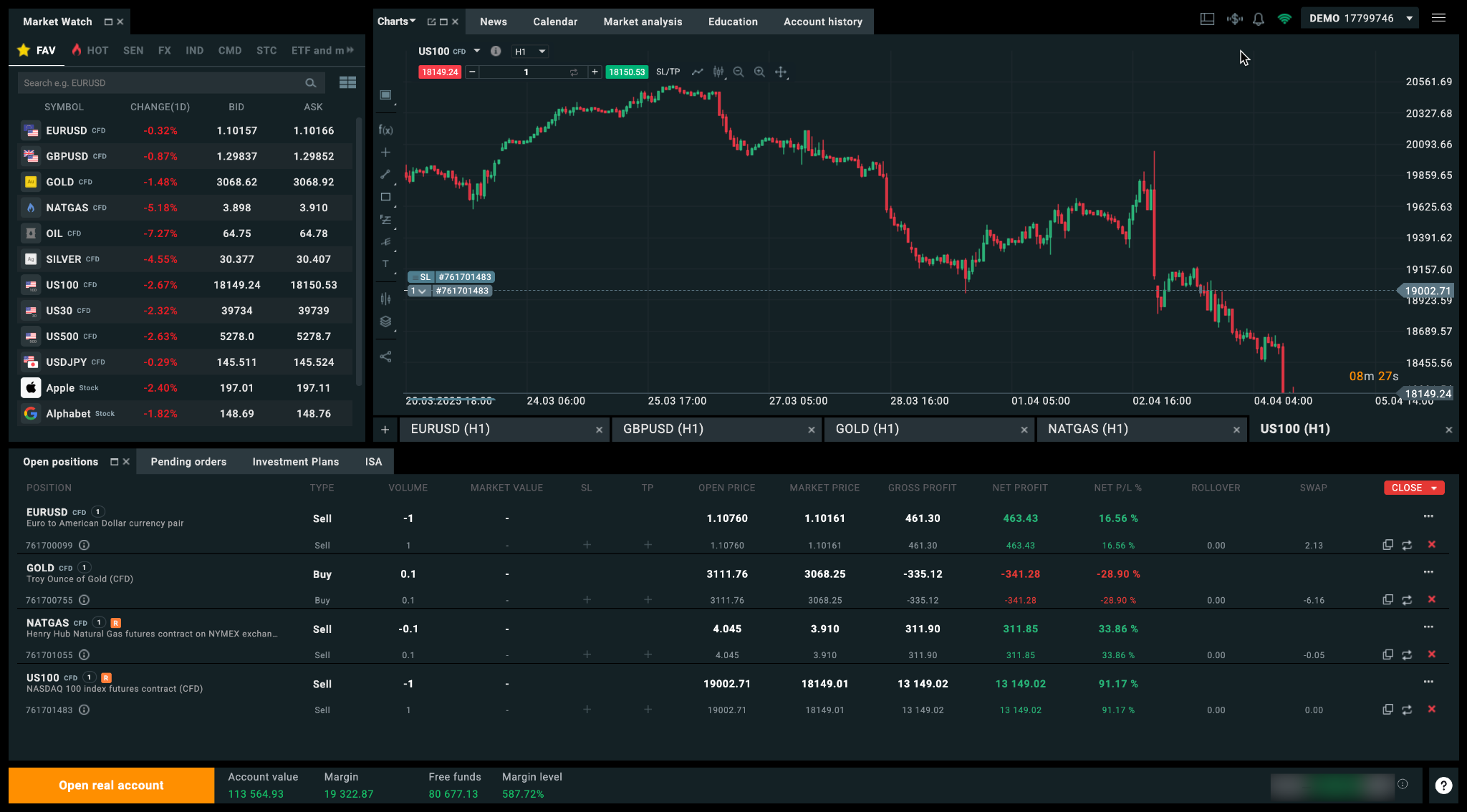The height and width of the screenshot is (812, 1467).
Task: Toggle the volume mode switch arrows
Action: [x=574, y=72]
